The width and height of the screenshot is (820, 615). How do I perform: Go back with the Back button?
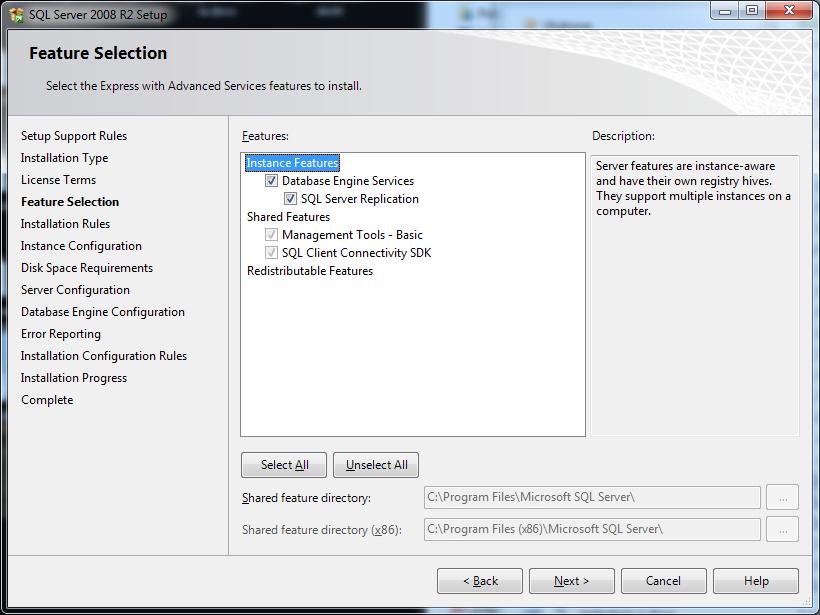(x=480, y=581)
